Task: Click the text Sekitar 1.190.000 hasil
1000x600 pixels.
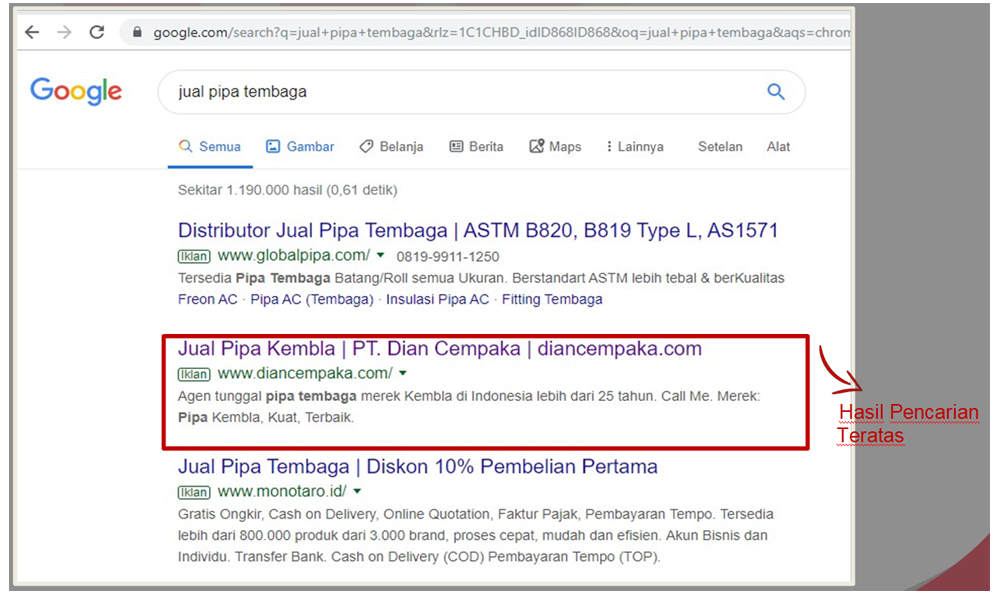Action: [x=251, y=190]
